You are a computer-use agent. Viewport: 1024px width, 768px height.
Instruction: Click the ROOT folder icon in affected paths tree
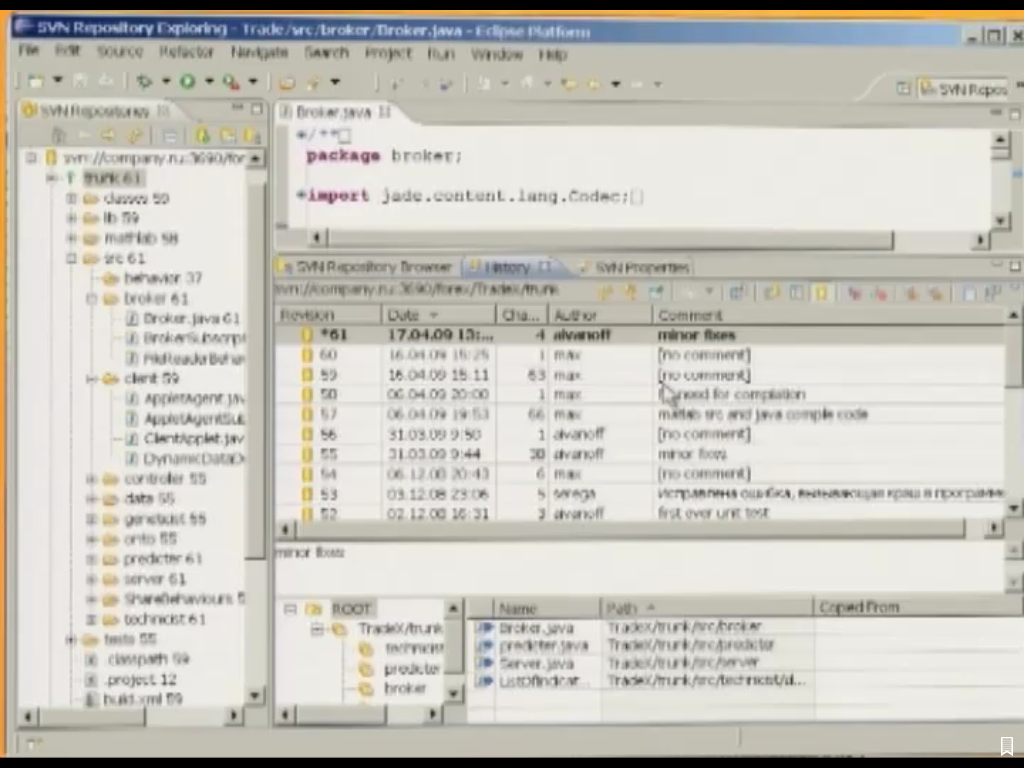click(313, 609)
